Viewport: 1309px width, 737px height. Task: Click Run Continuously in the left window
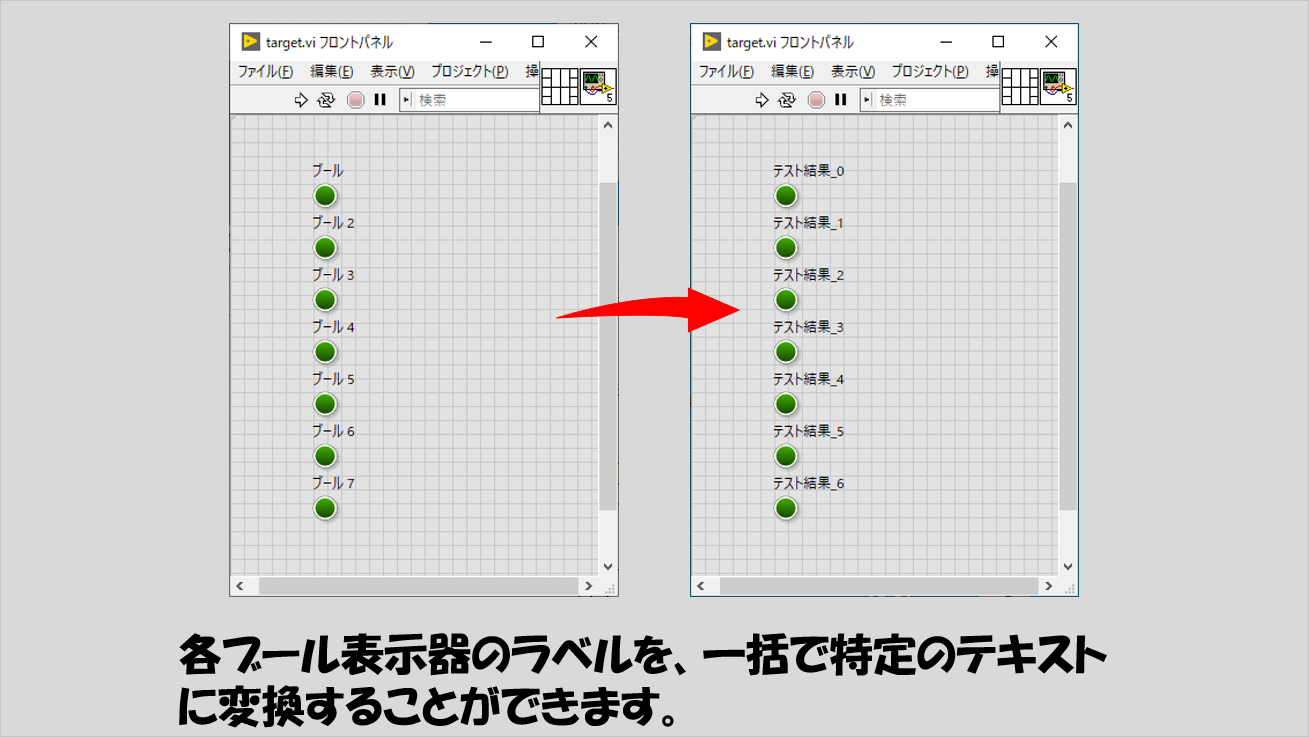[x=326, y=100]
